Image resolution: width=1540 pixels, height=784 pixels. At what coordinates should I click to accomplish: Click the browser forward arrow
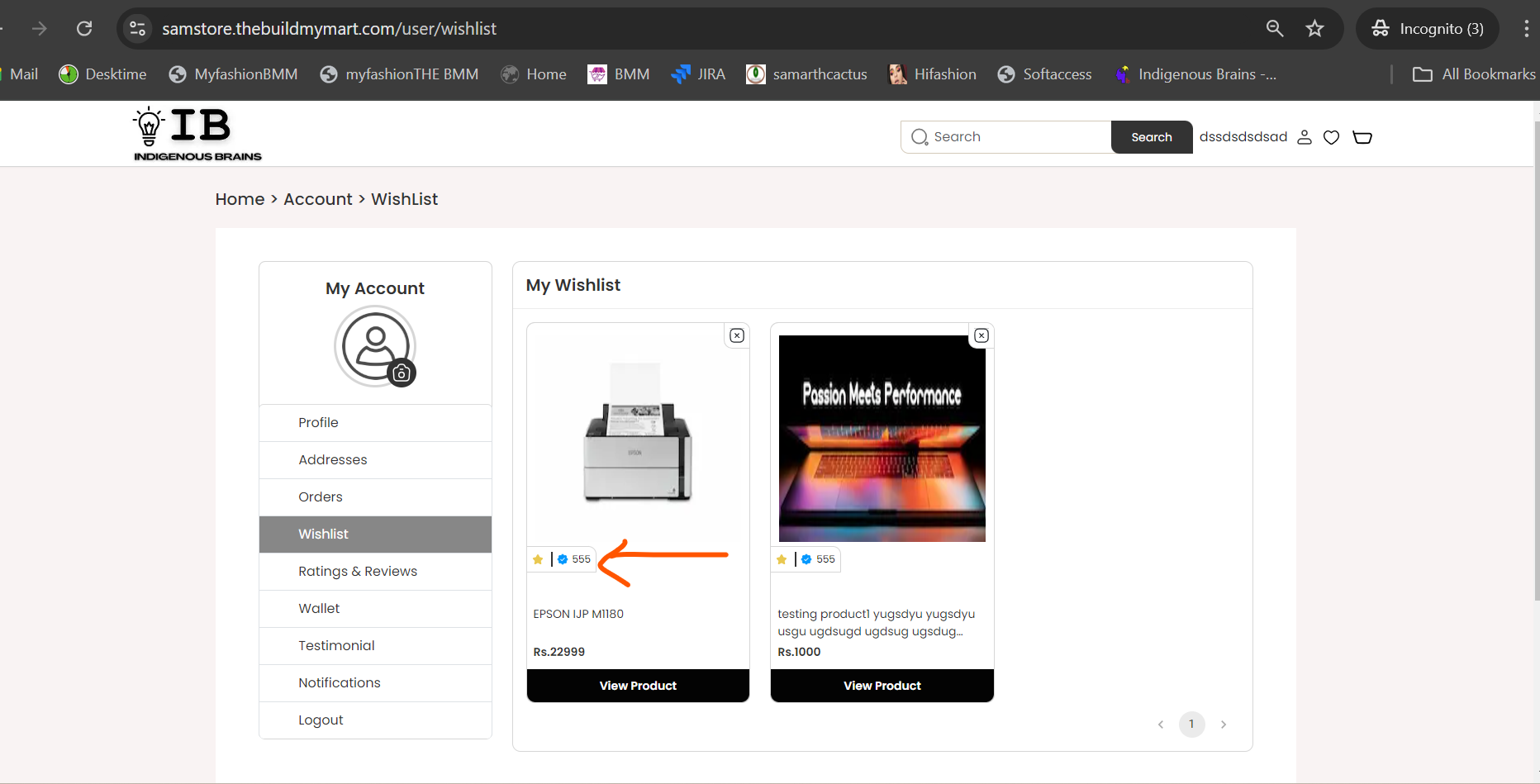40,29
